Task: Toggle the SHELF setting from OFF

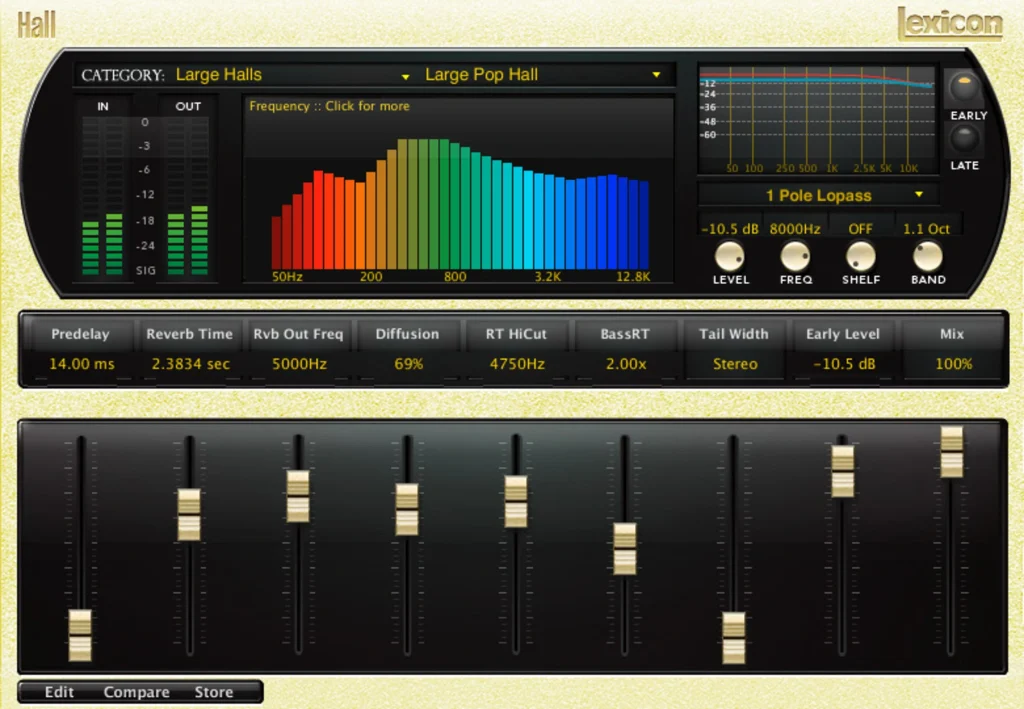Action: [x=860, y=228]
